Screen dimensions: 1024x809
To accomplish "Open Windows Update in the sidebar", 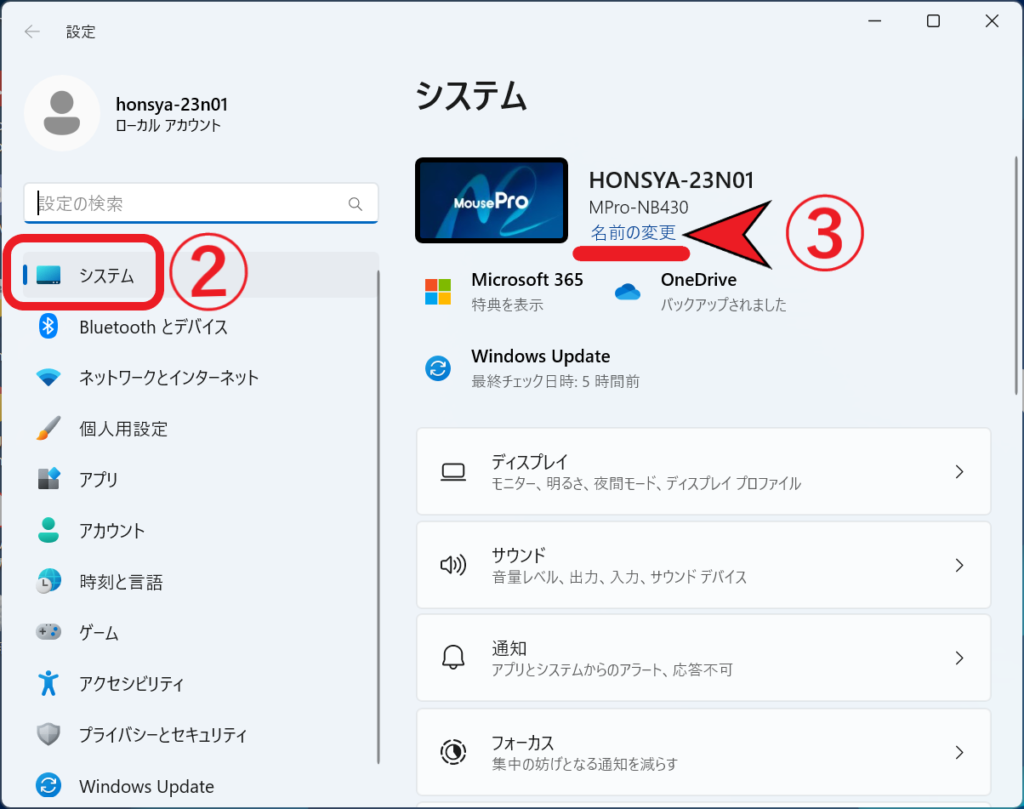I will click(x=146, y=786).
